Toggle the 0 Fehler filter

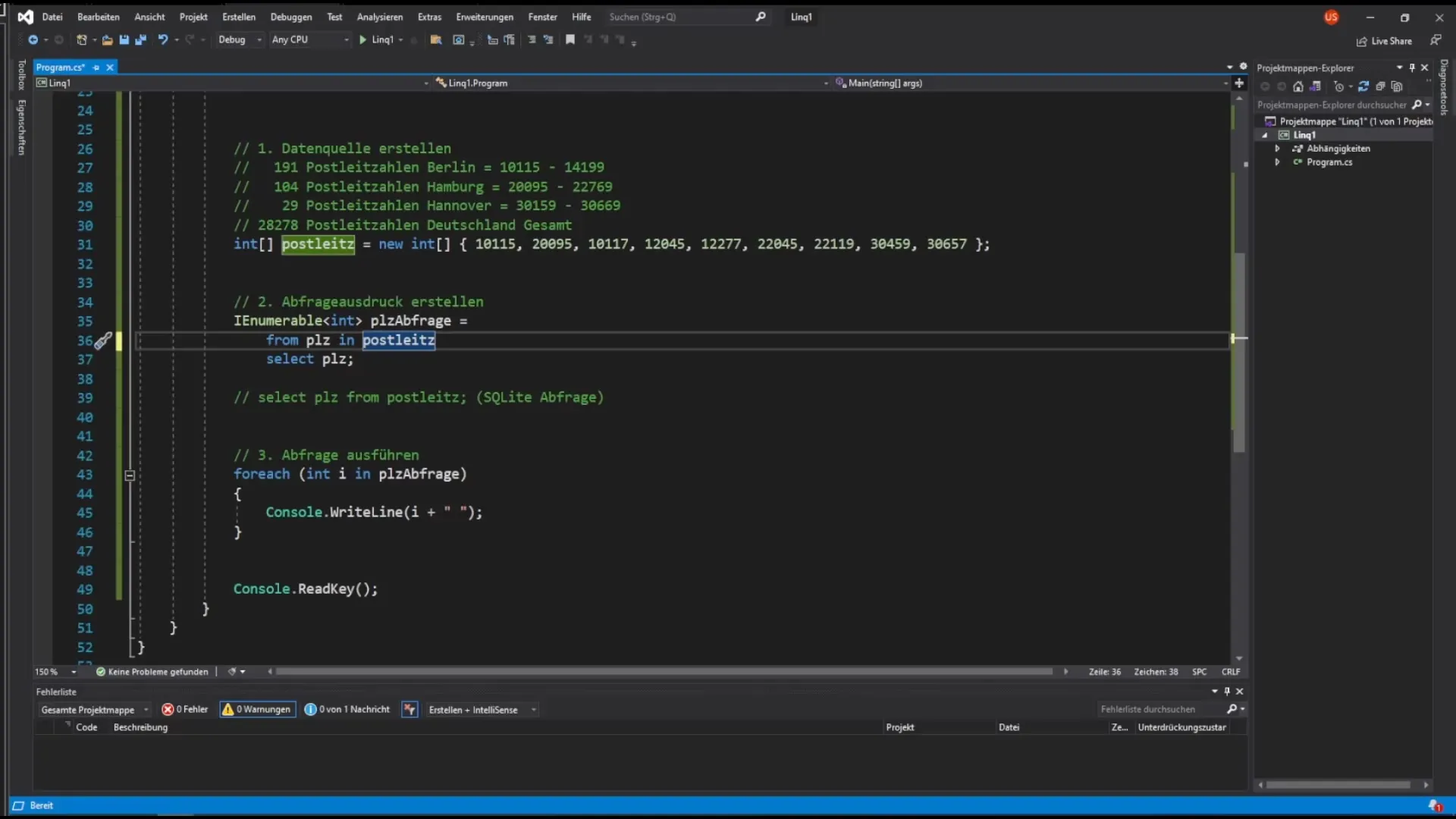tap(184, 709)
